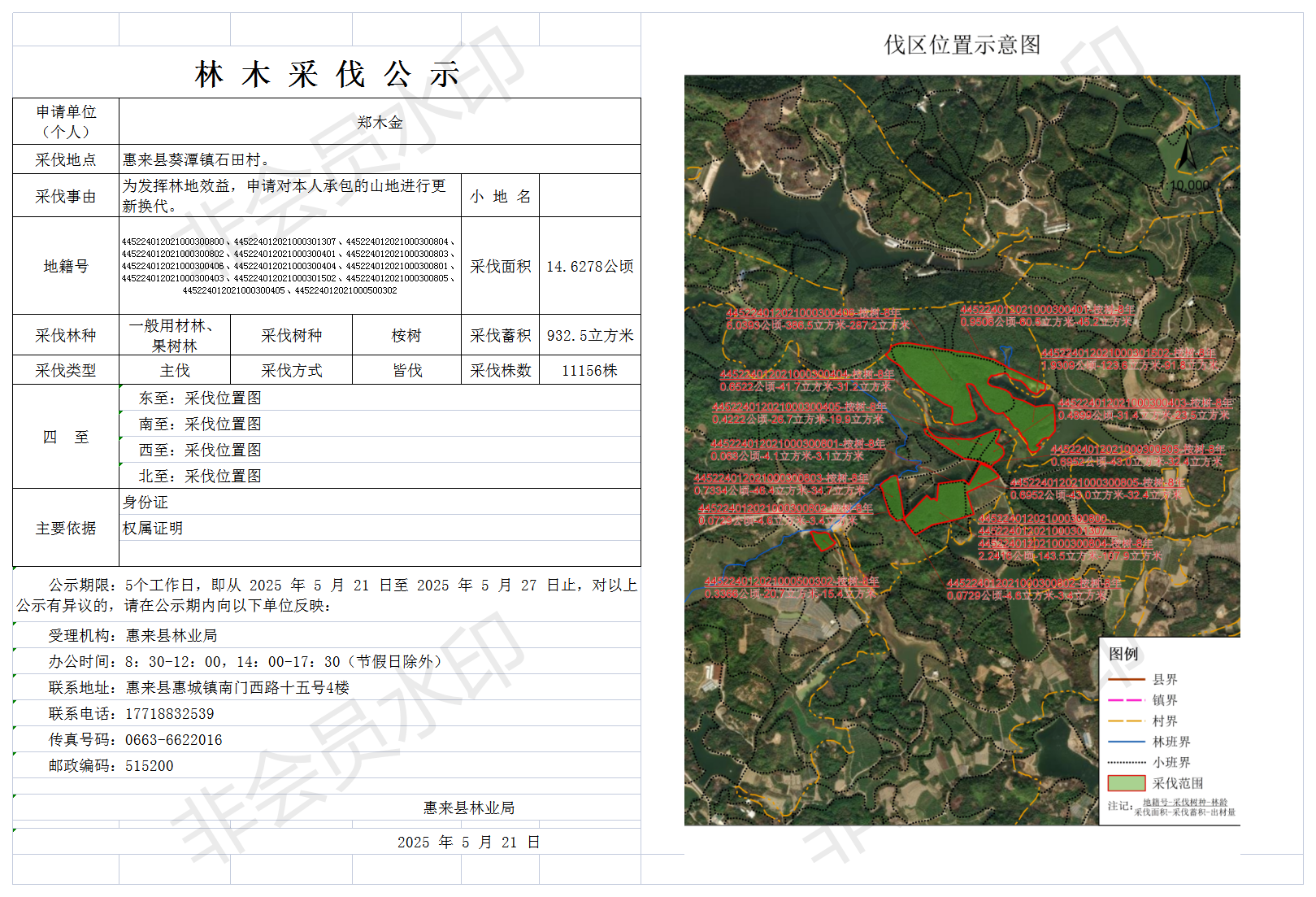This screenshot has width=1316, height=897.
Task: Select the 联系地址 line
Action: 327,687
